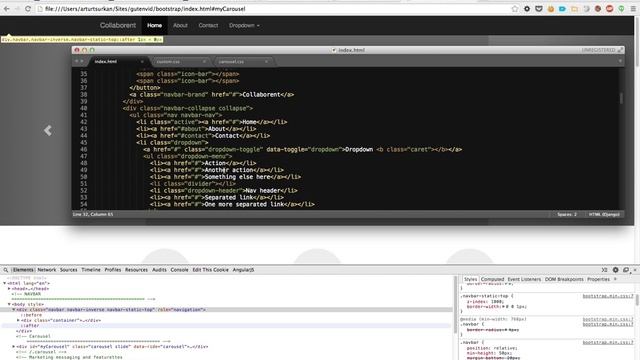Image resolution: width=640 pixels, height=360 pixels.
Task: Click the red round extension icon
Action: click(x=610, y=9)
